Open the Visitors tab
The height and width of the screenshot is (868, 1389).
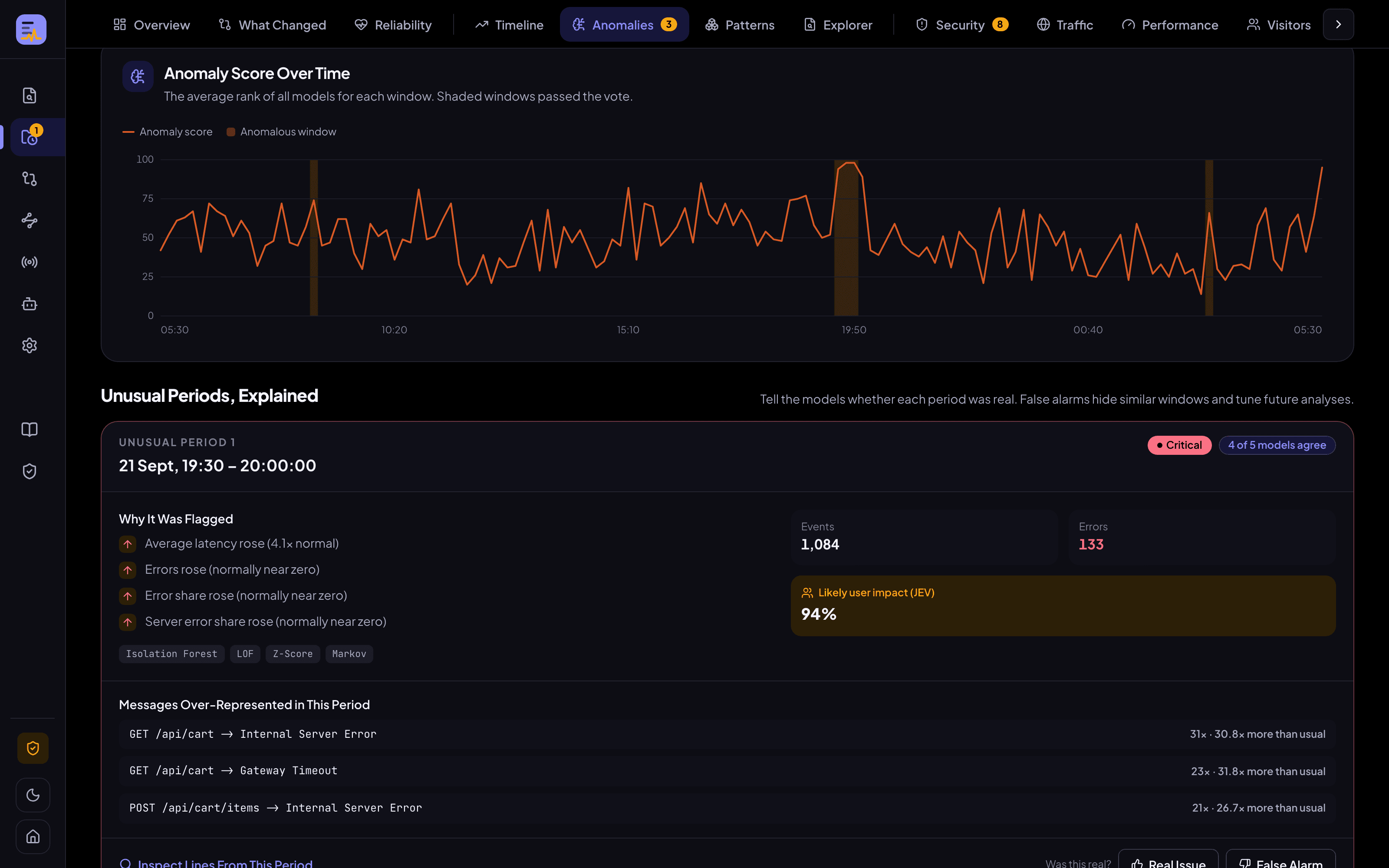click(x=1279, y=25)
